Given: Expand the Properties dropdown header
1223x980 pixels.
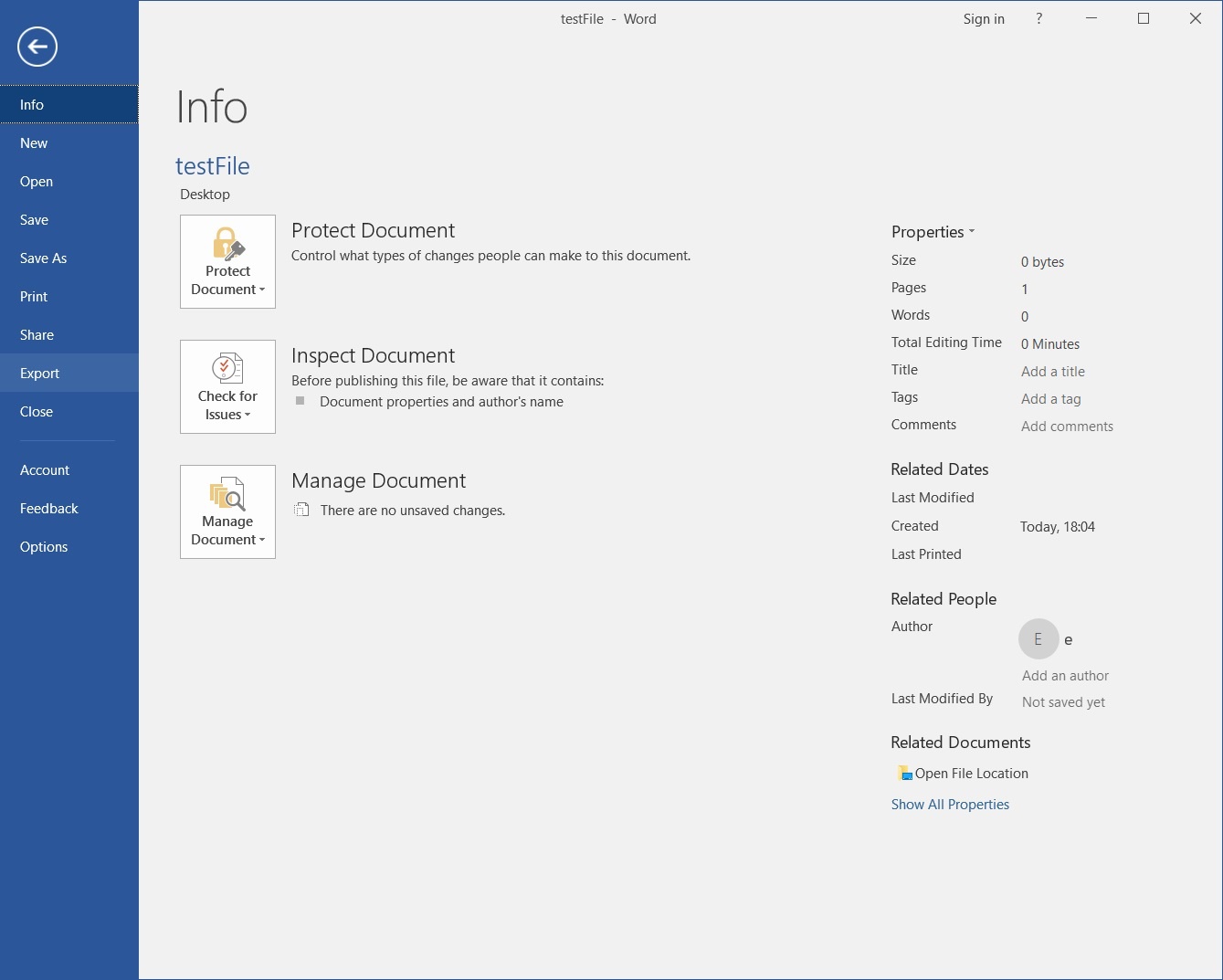Looking at the screenshot, I should click(x=933, y=232).
